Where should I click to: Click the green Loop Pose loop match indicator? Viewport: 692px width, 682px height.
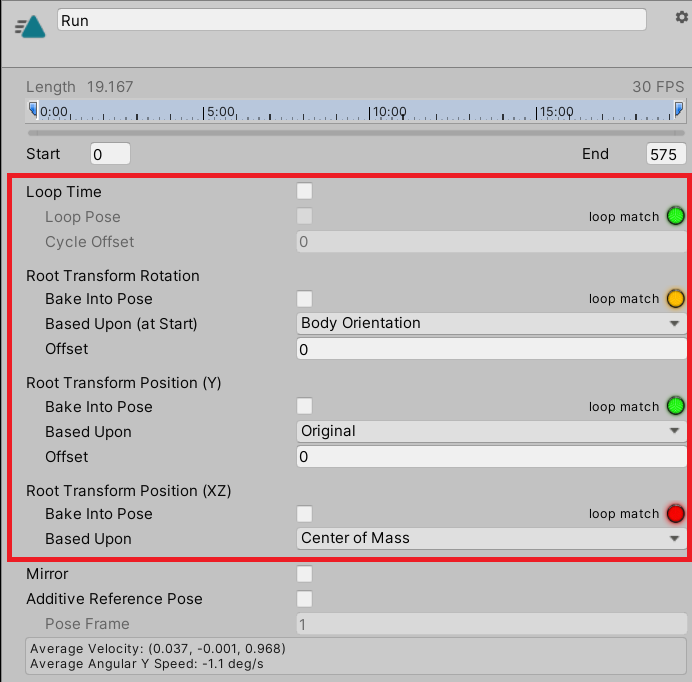[x=676, y=216]
